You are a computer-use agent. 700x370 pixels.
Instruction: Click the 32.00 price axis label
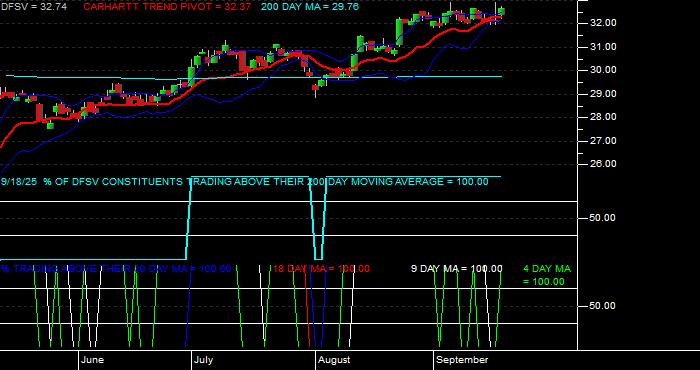(x=603, y=23)
